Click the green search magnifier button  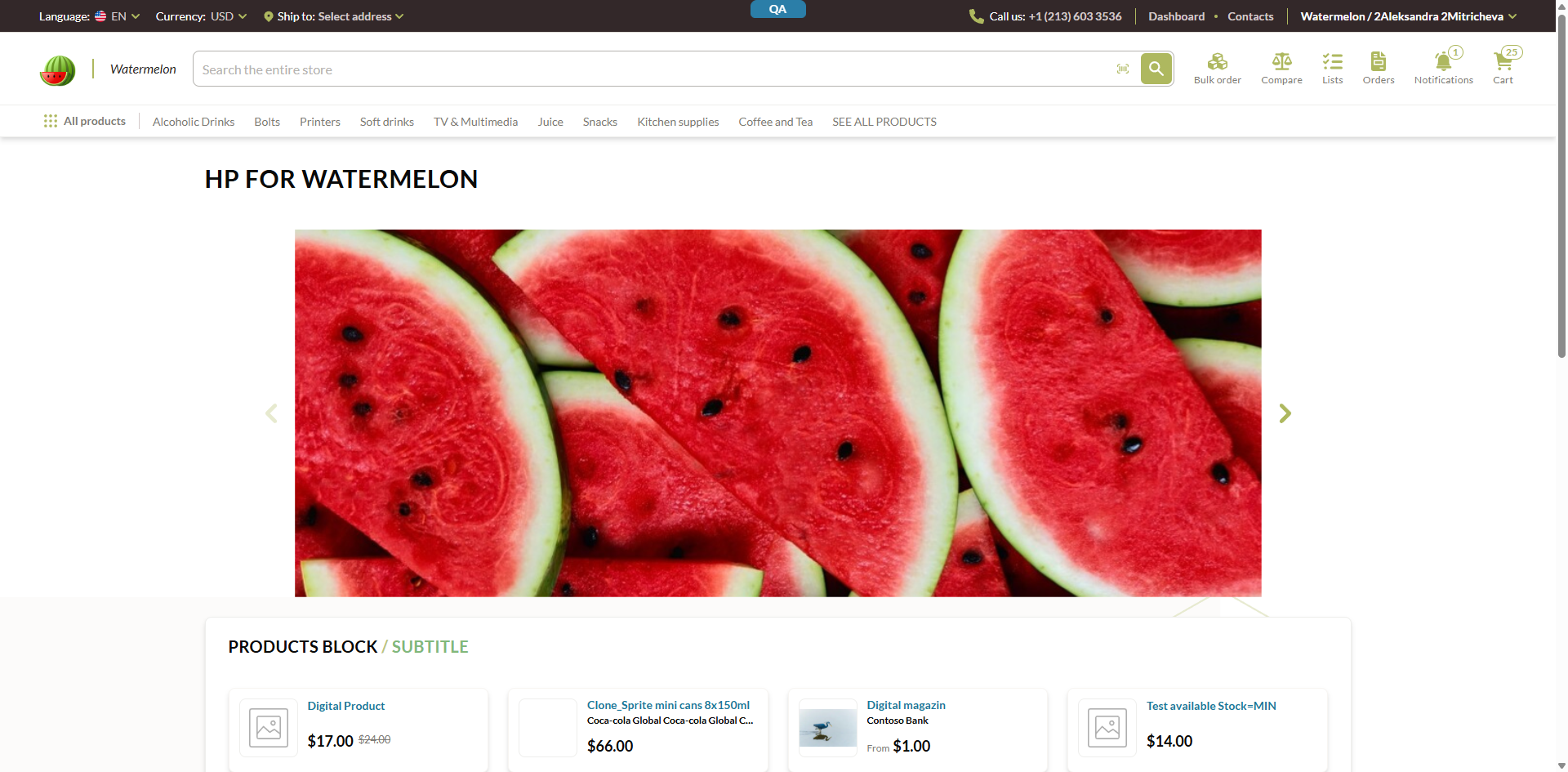1156,69
